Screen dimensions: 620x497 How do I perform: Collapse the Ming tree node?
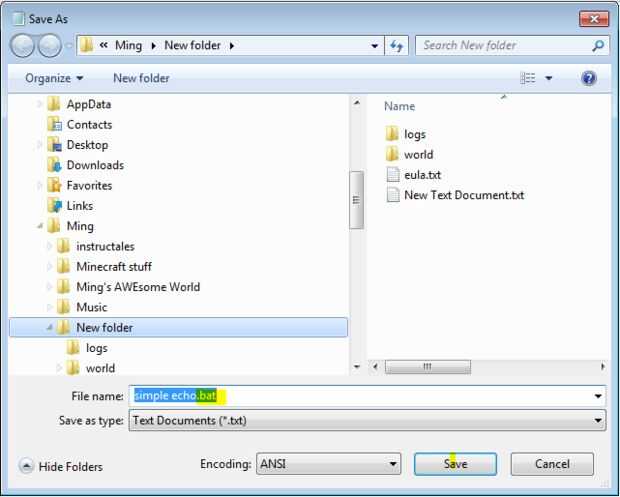40,226
